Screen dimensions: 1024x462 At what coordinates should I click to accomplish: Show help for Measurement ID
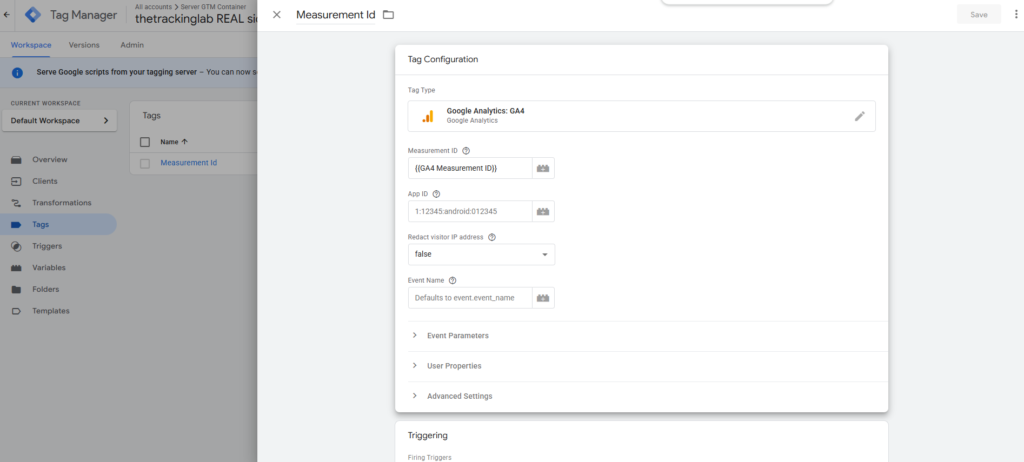point(466,150)
